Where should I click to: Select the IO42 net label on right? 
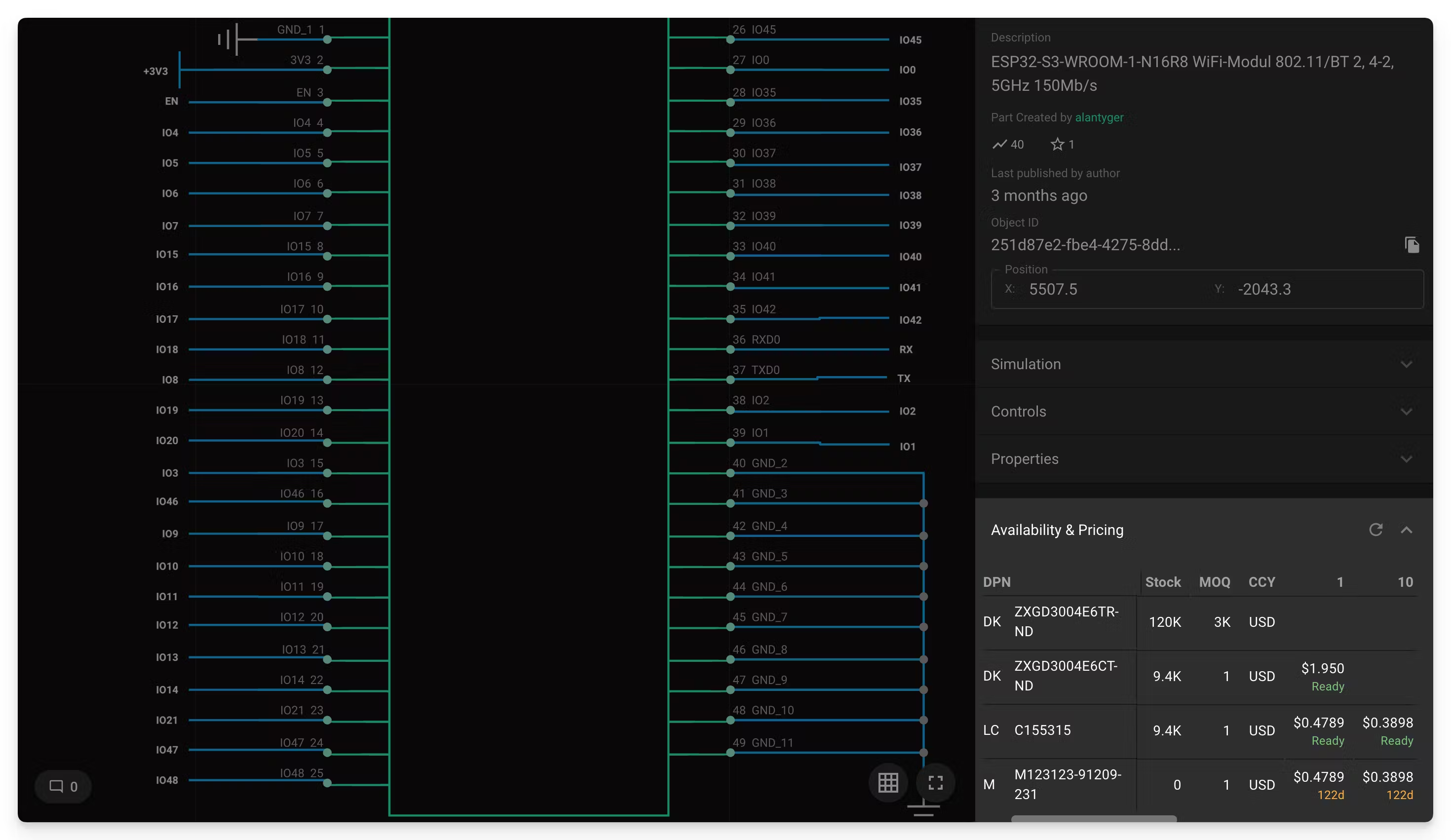(x=910, y=319)
